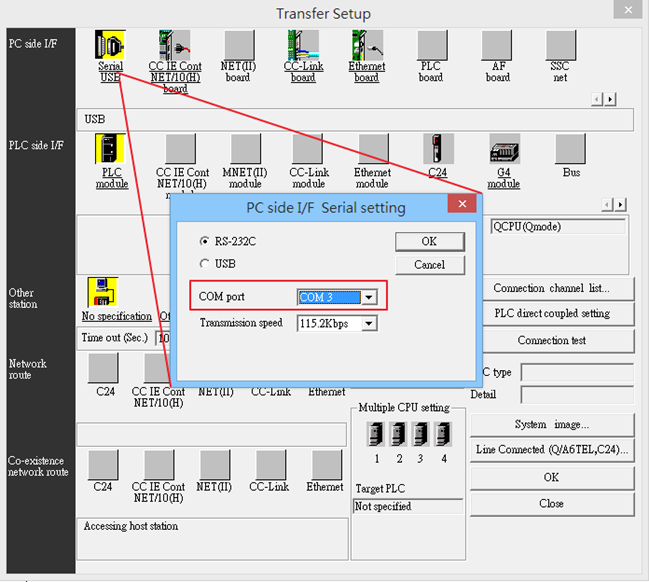This screenshot has height=582, width=649.
Task: Close the PC side I/F Serial setting dialog
Action: click(462, 204)
